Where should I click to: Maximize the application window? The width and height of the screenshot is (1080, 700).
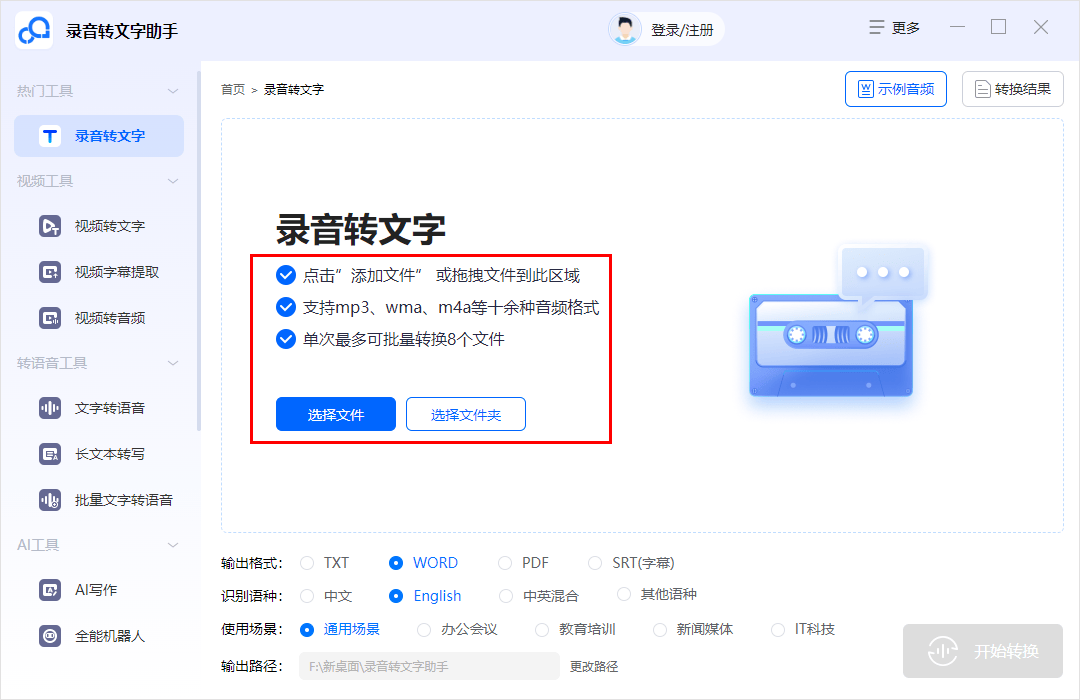coord(999,28)
